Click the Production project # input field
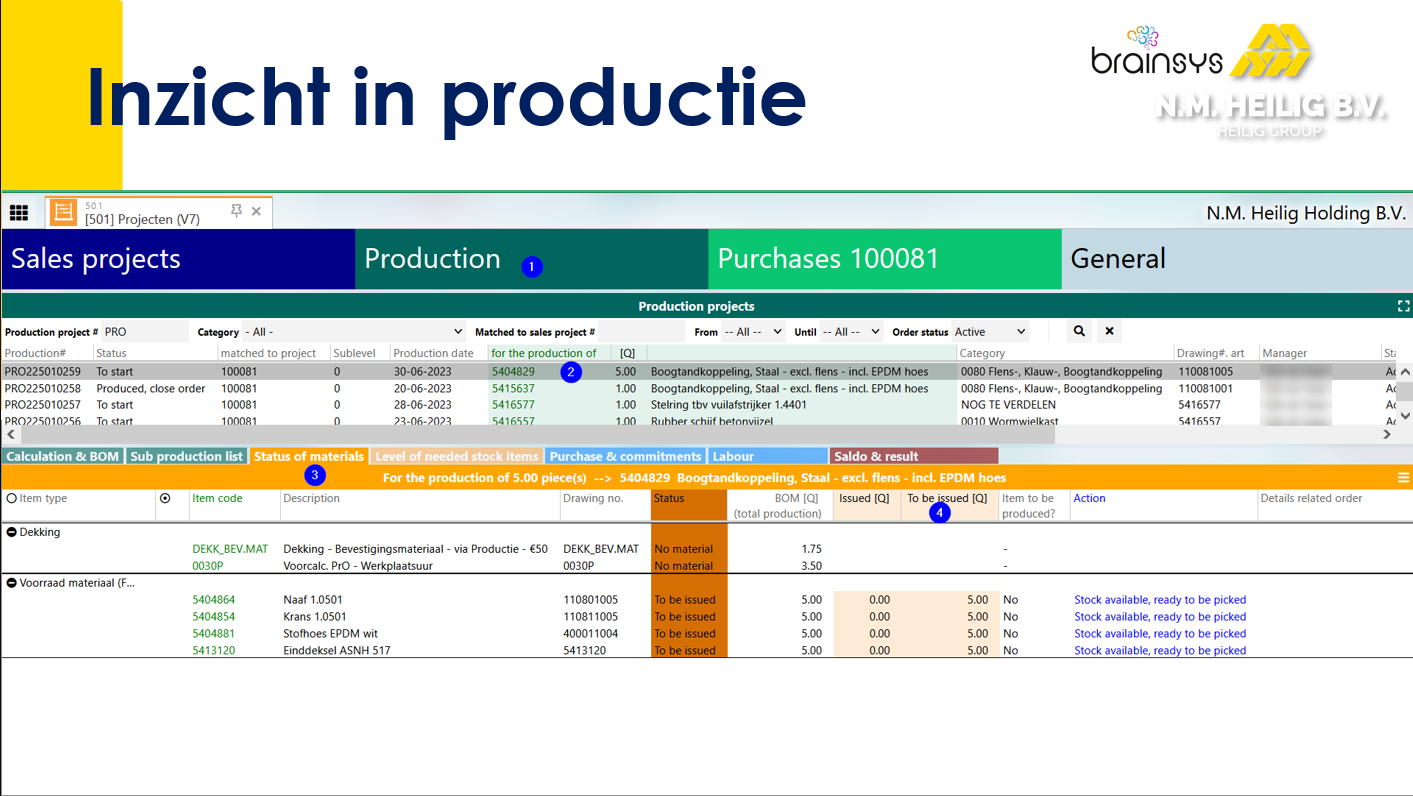This screenshot has height=796, width=1413. point(145,332)
